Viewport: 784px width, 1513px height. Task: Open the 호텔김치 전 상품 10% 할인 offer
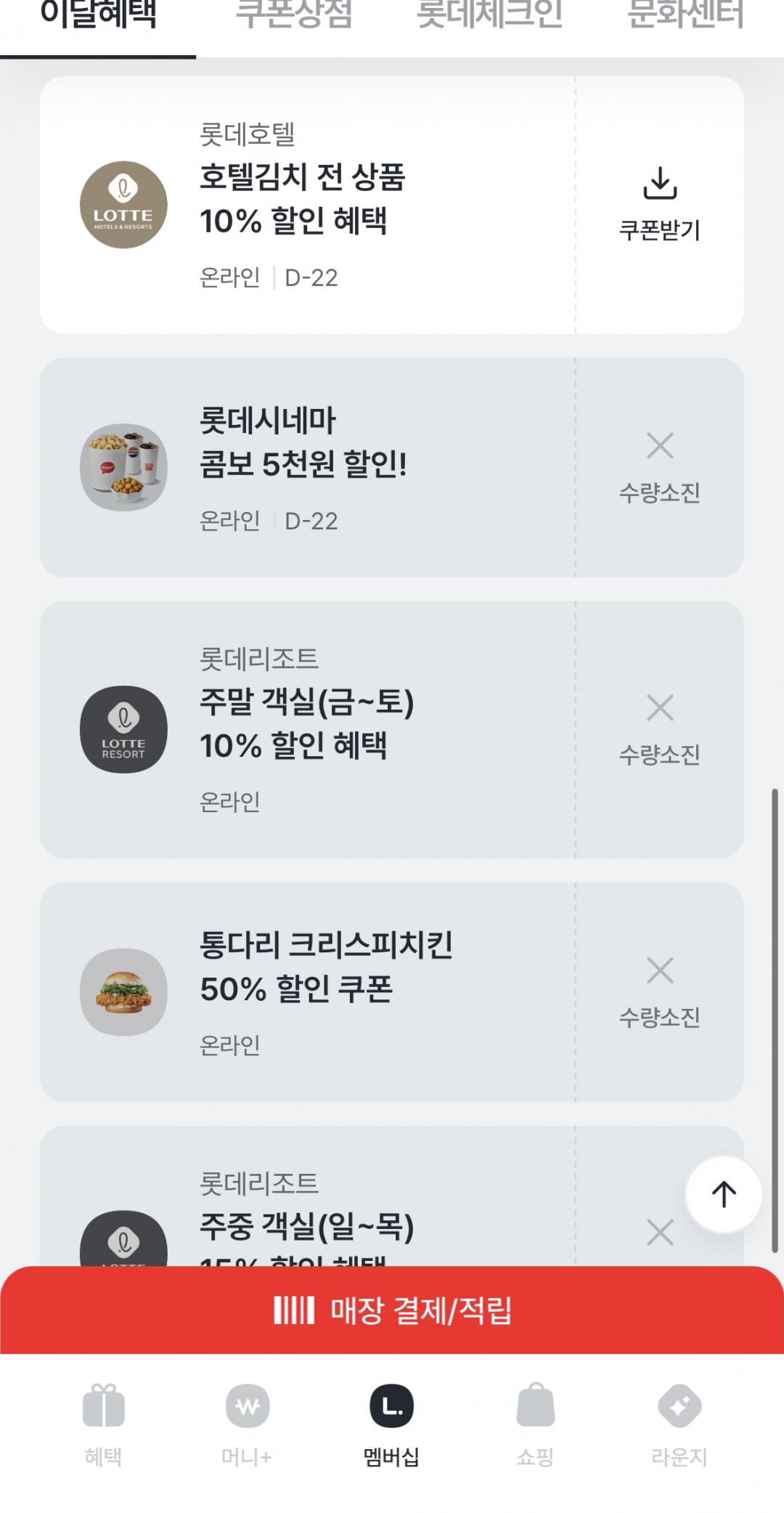(302, 198)
